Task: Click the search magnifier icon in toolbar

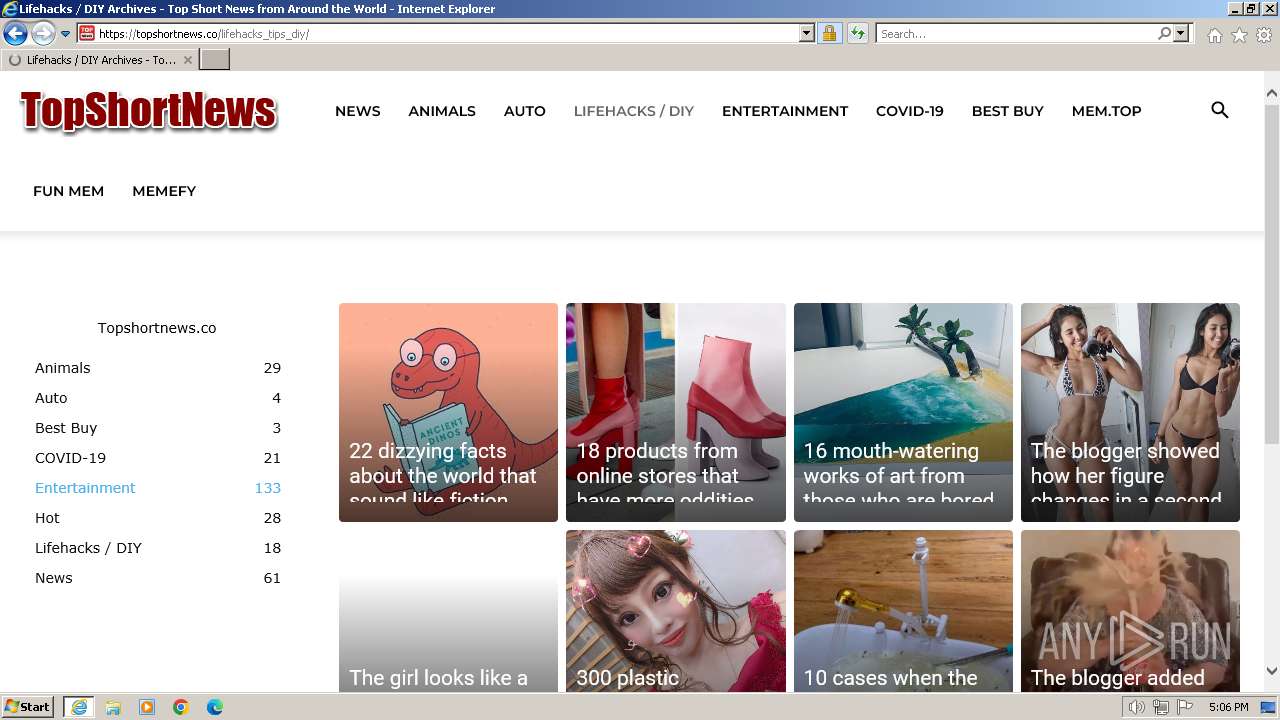Action: [1164, 33]
